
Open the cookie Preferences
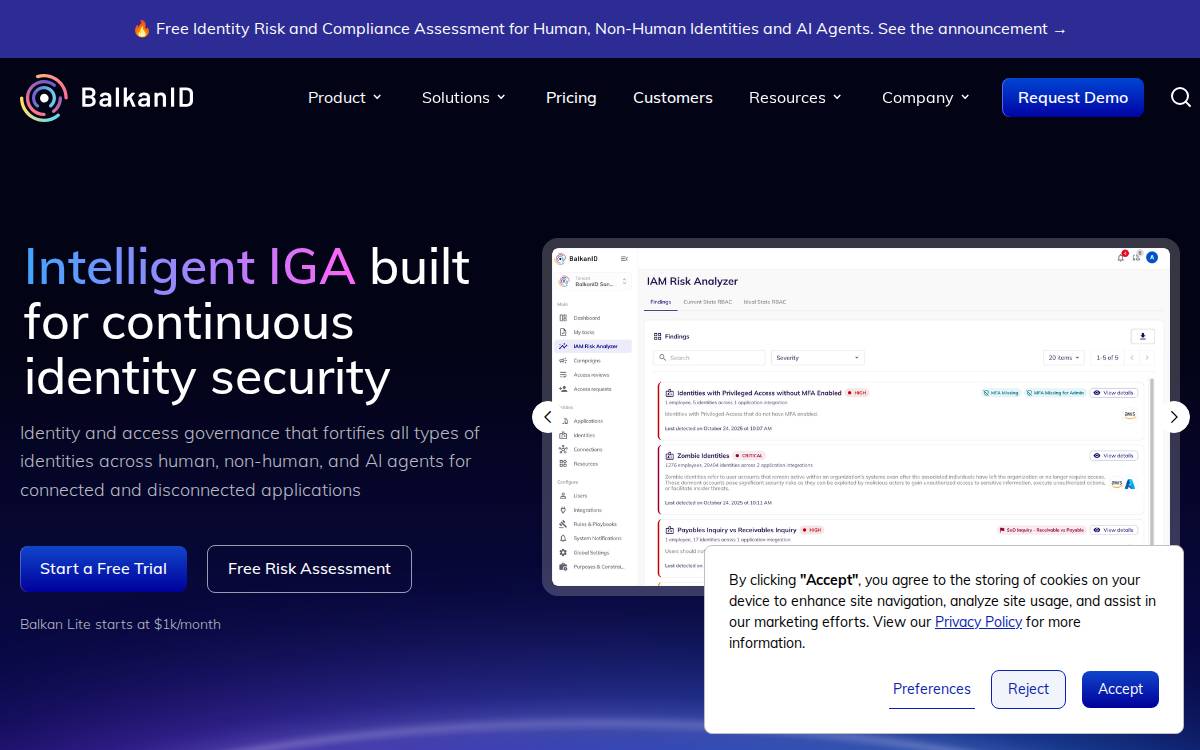[x=932, y=689]
